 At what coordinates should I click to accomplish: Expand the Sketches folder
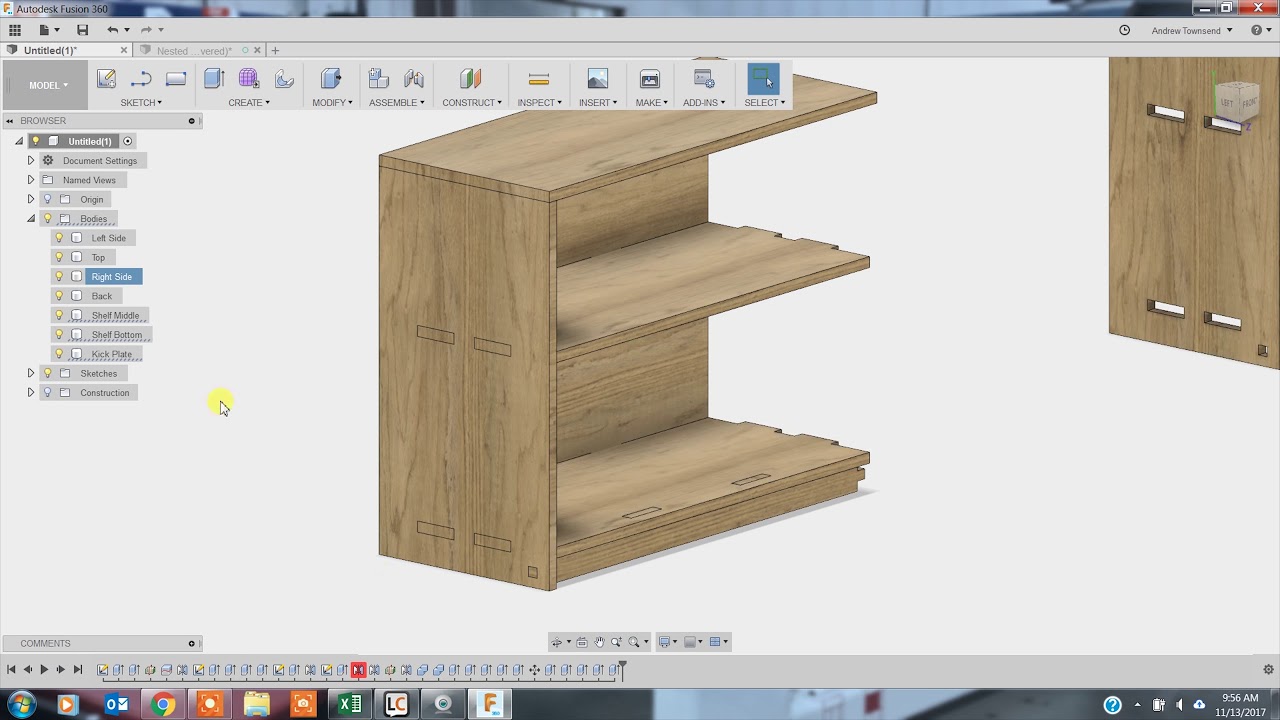coord(31,373)
